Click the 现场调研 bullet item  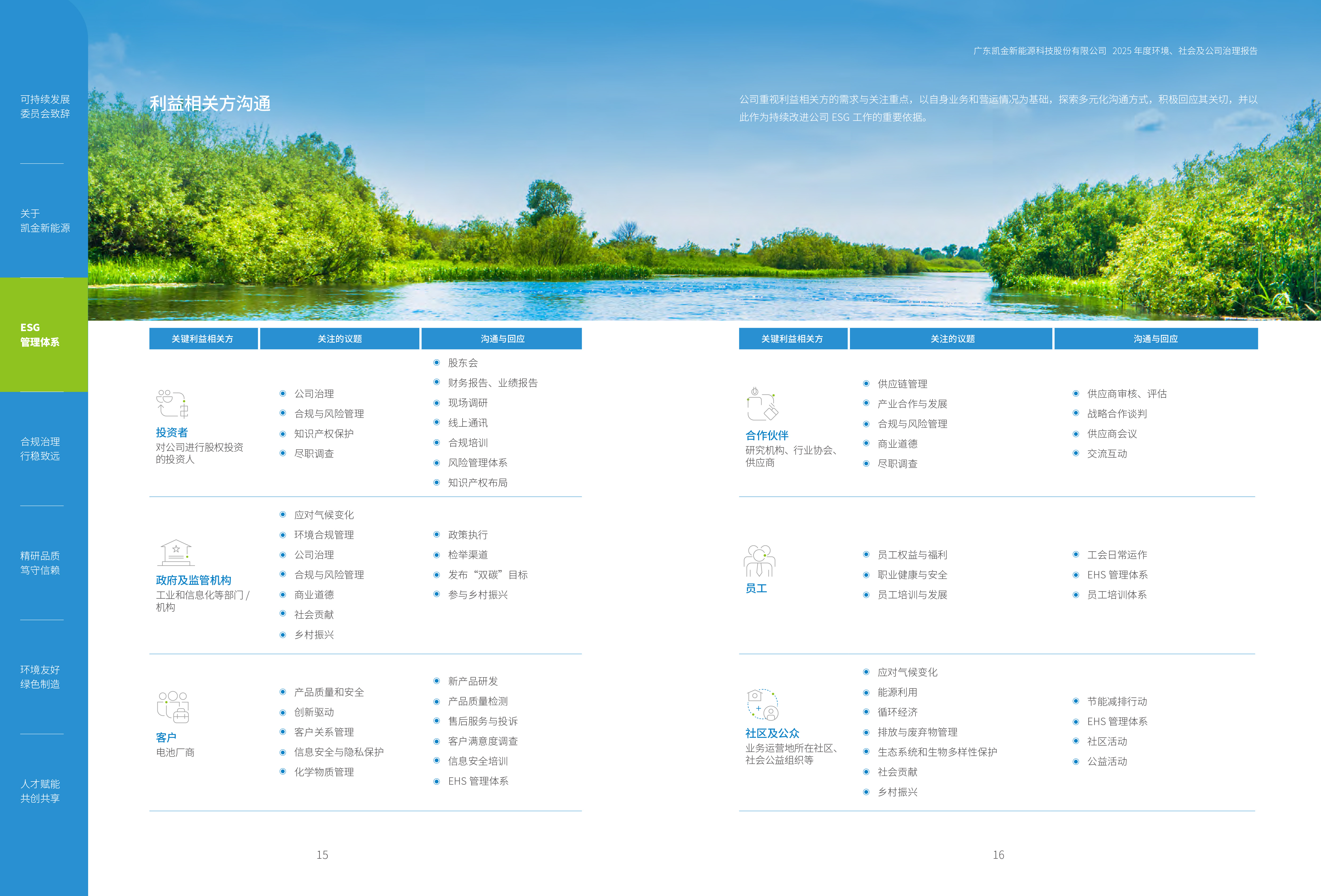(468, 403)
